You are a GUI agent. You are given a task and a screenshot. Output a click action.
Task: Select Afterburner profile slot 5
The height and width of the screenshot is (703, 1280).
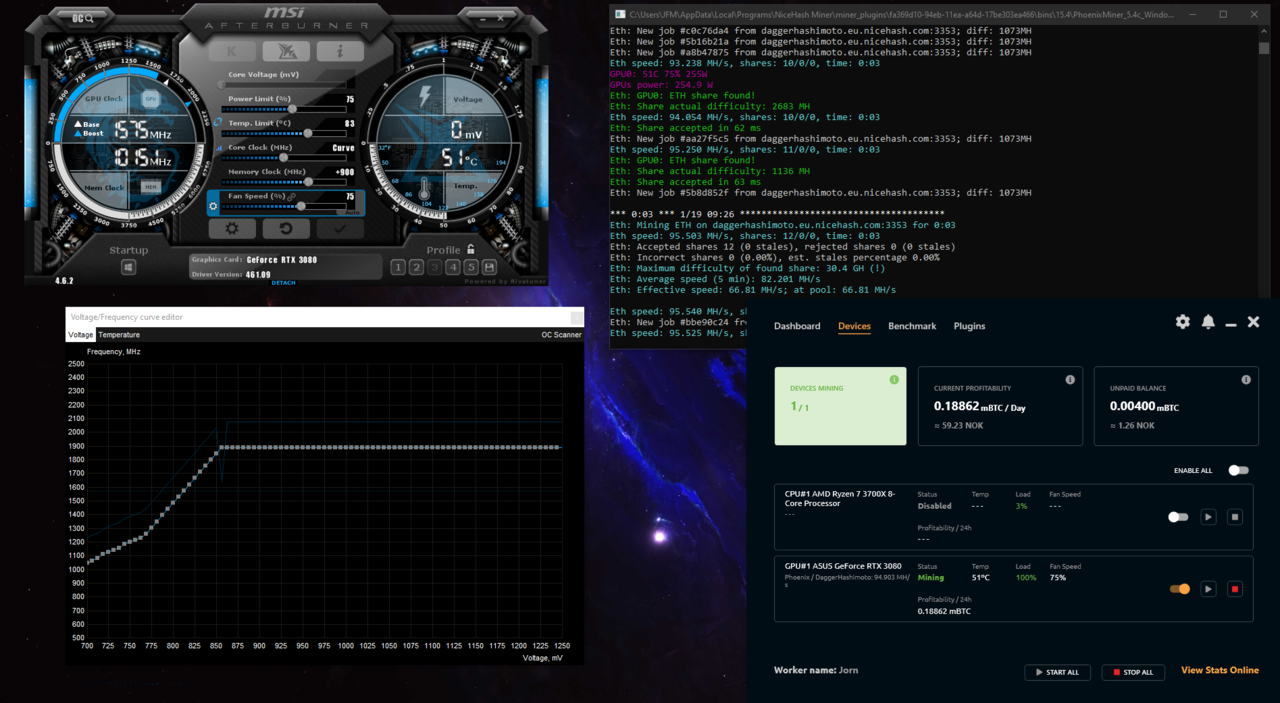pos(471,267)
